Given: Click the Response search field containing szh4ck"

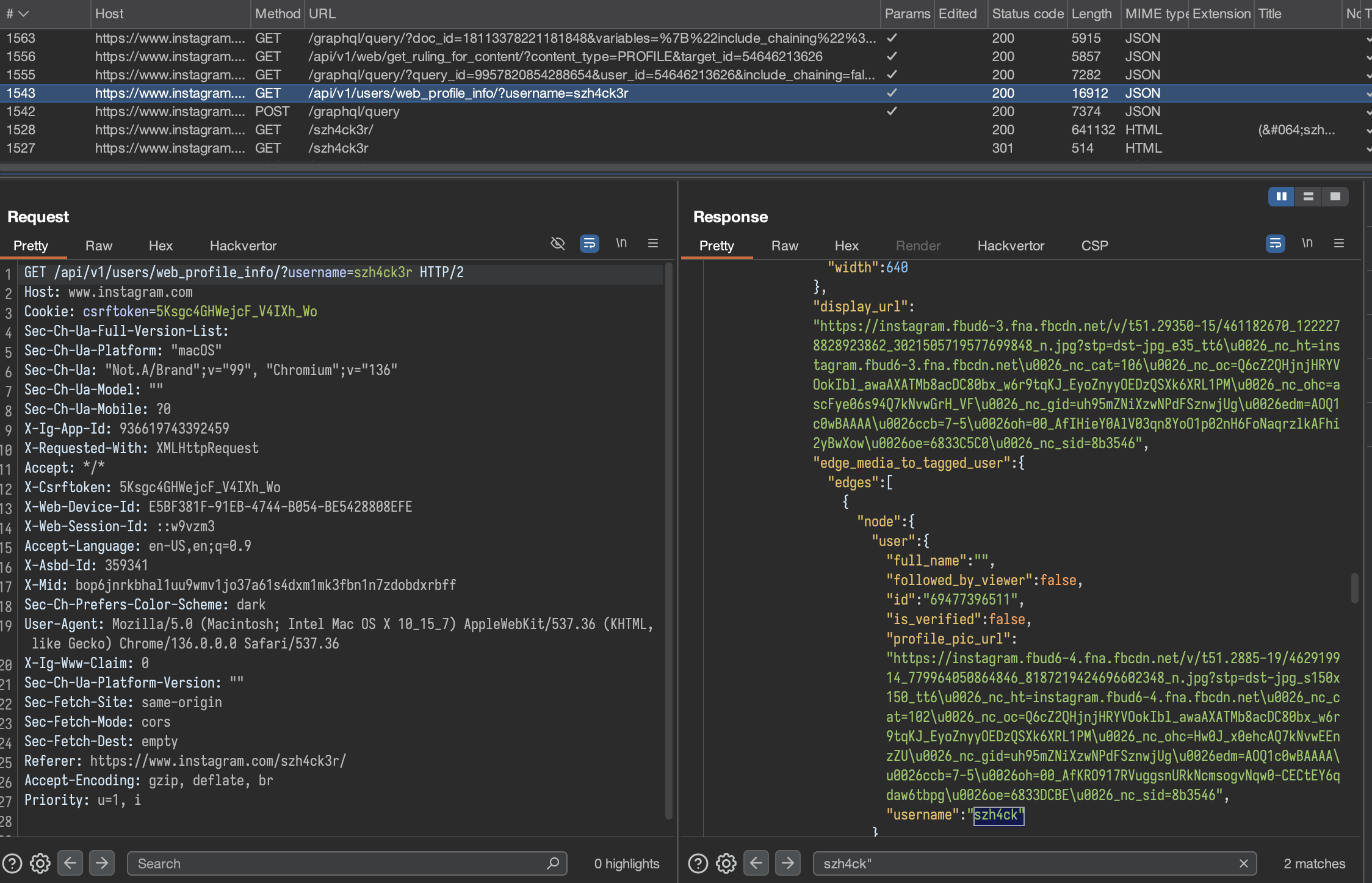Looking at the screenshot, I should coord(1034,863).
